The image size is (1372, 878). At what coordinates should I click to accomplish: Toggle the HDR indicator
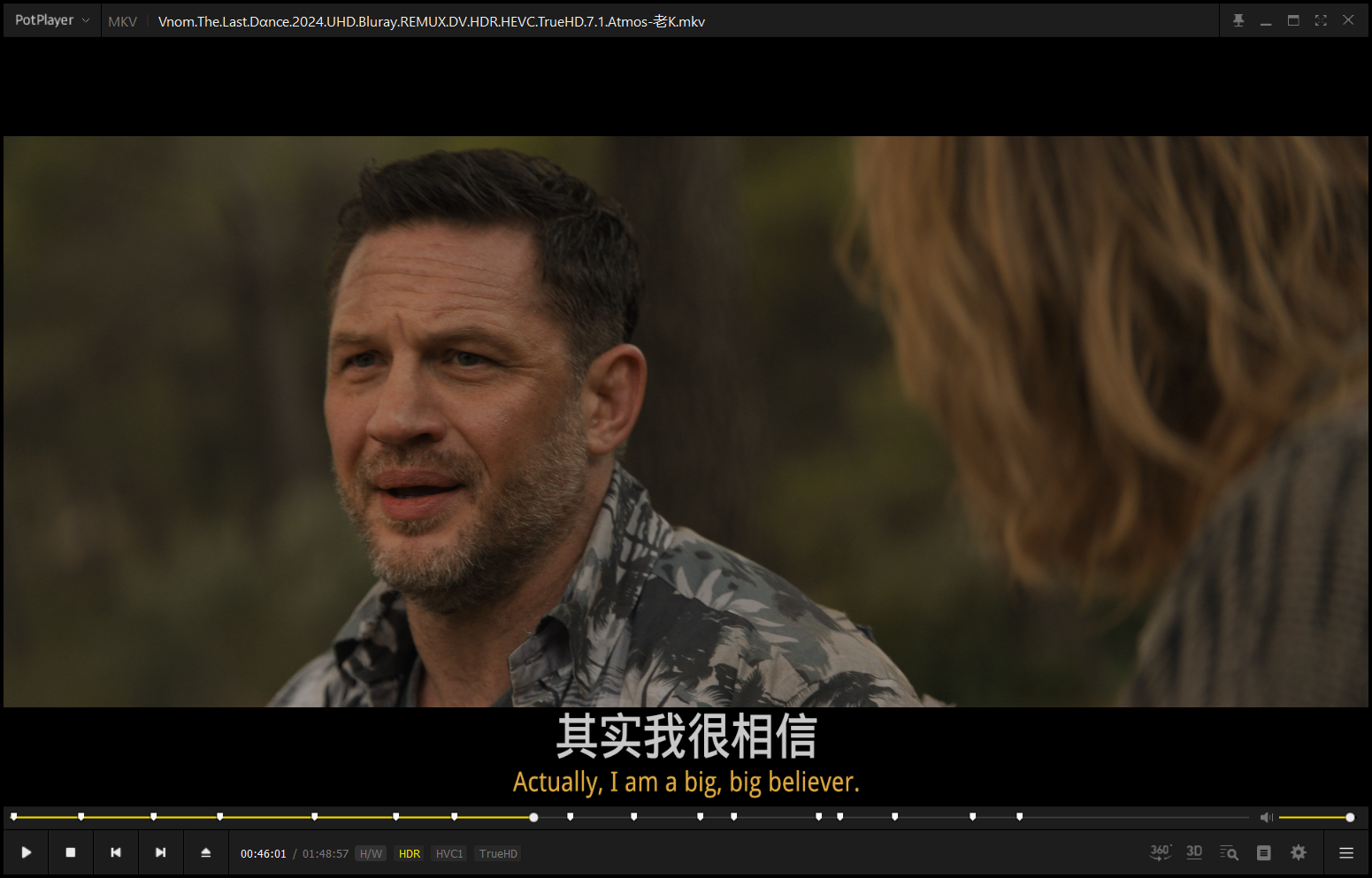[410, 854]
